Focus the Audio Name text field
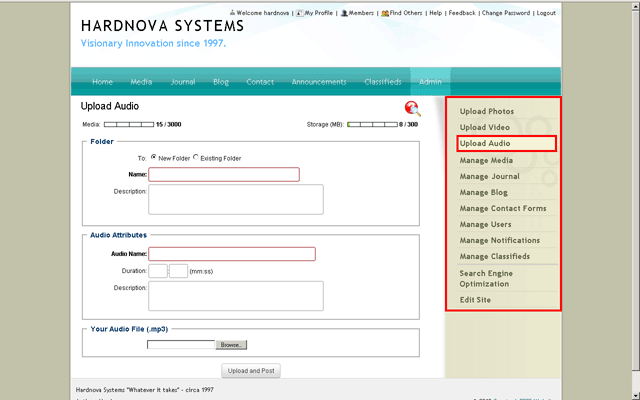The image size is (640, 400). click(232, 254)
